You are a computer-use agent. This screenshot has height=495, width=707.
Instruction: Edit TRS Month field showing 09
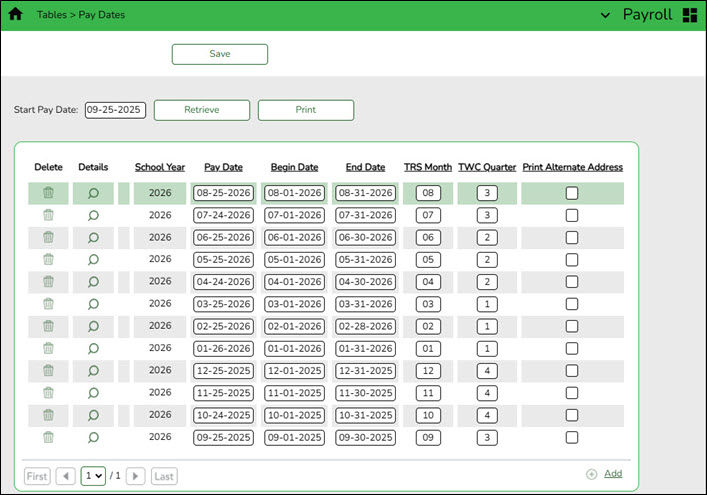[x=428, y=437]
